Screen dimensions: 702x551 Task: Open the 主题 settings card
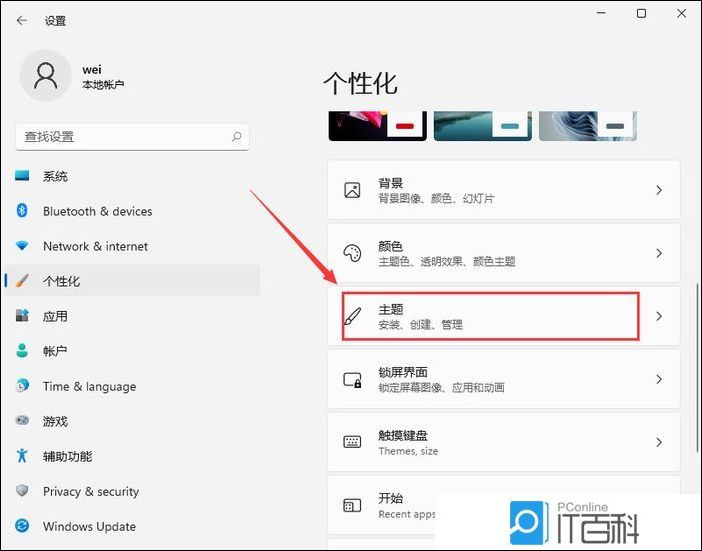point(504,316)
